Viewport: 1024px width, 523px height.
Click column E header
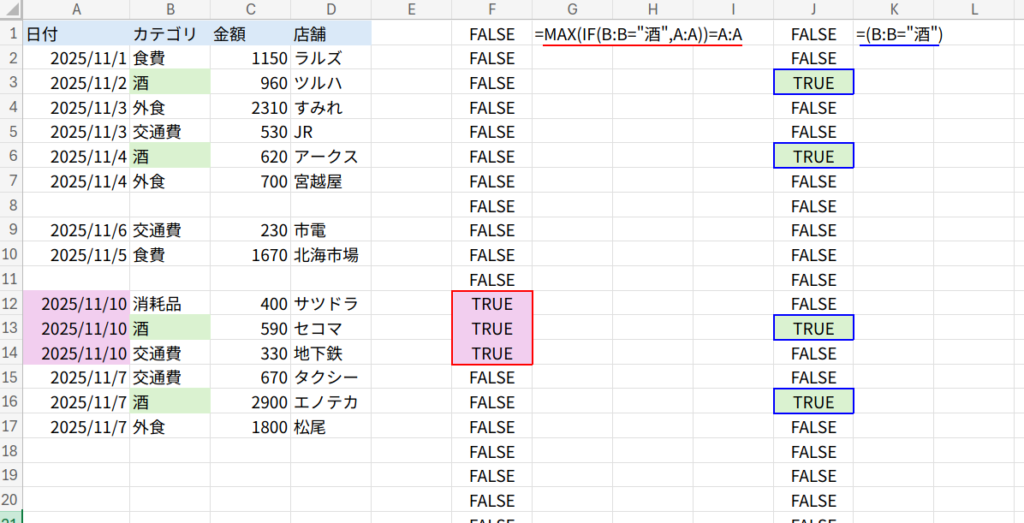(410, 8)
